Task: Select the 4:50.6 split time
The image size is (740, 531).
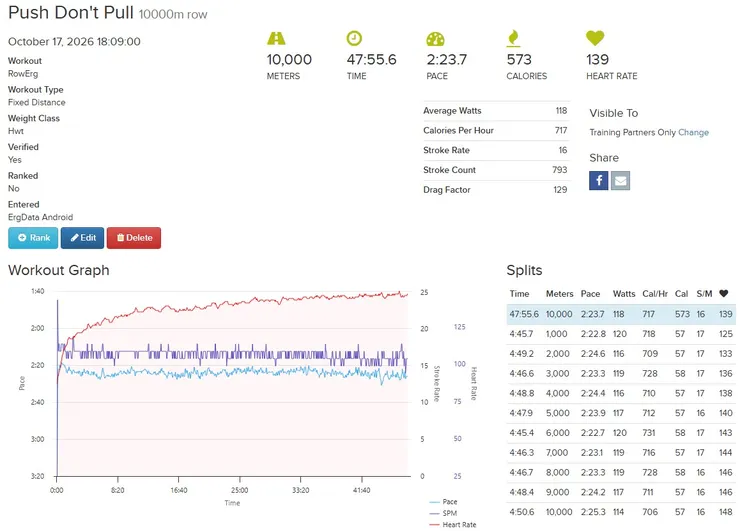Action: [521, 513]
